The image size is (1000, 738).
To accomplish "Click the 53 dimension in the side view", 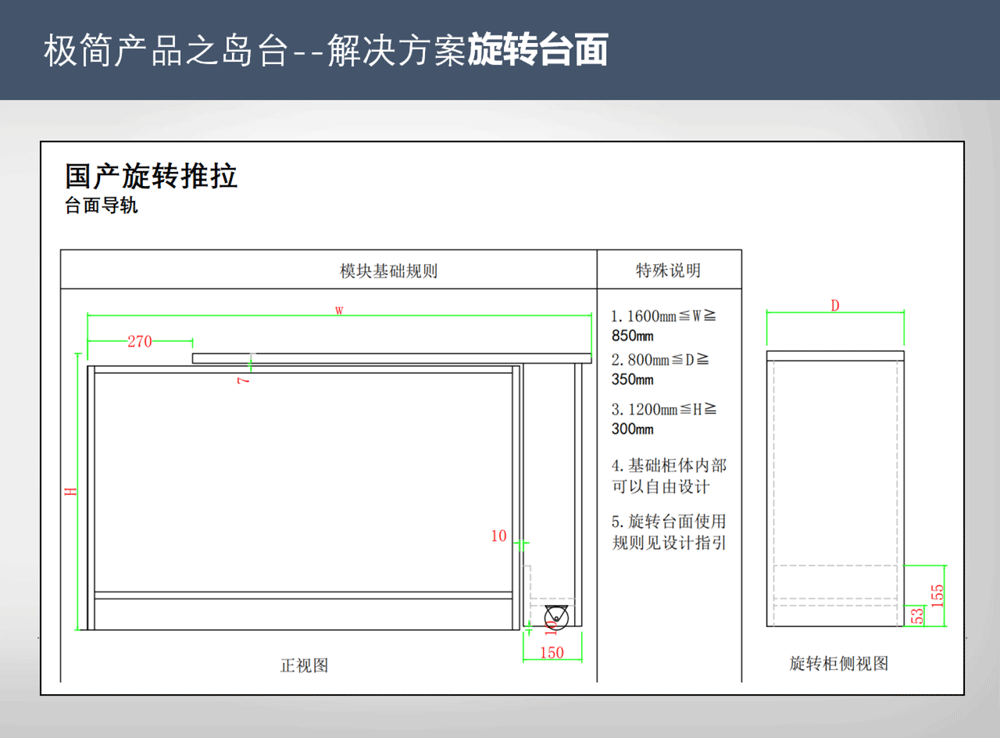I will click(918, 616).
